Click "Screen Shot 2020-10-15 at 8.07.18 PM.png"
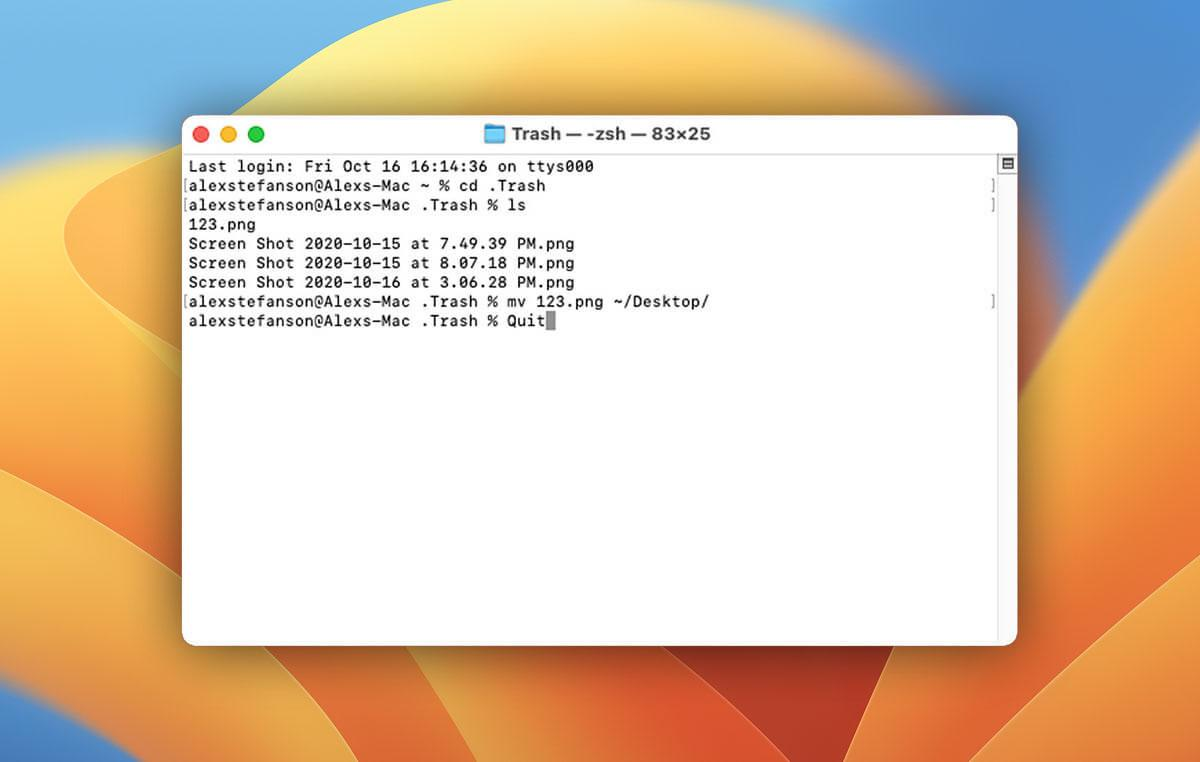The image size is (1200, 762). [381, 263]
